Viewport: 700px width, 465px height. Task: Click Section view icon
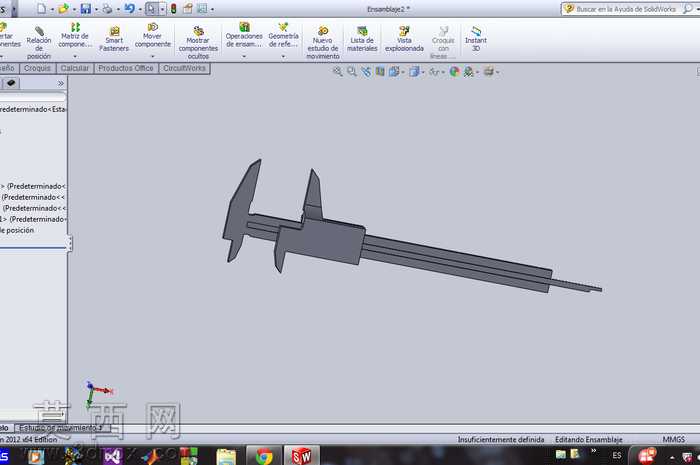click(380, 71)
